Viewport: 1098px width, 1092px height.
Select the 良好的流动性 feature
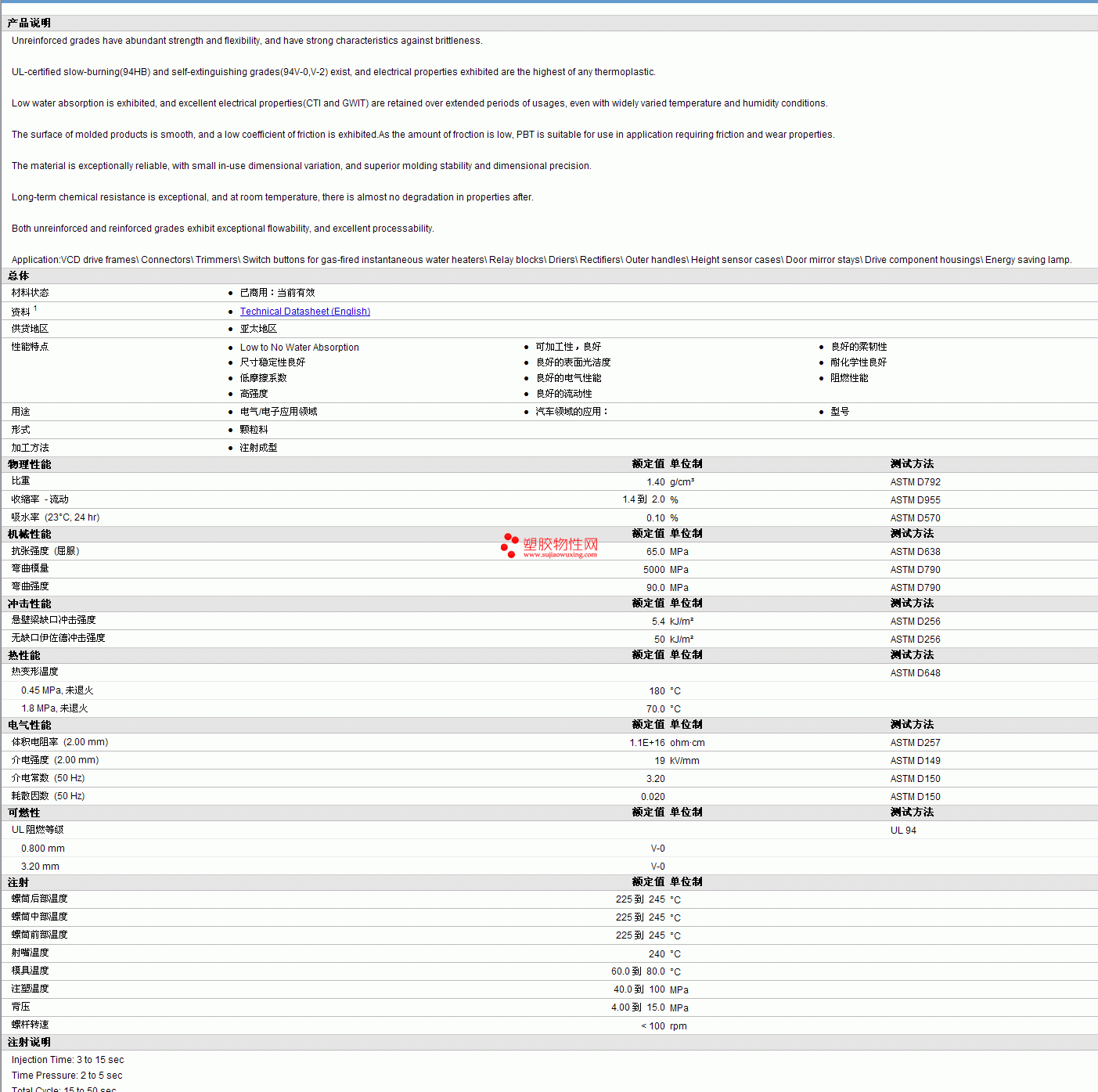point(563,394)
